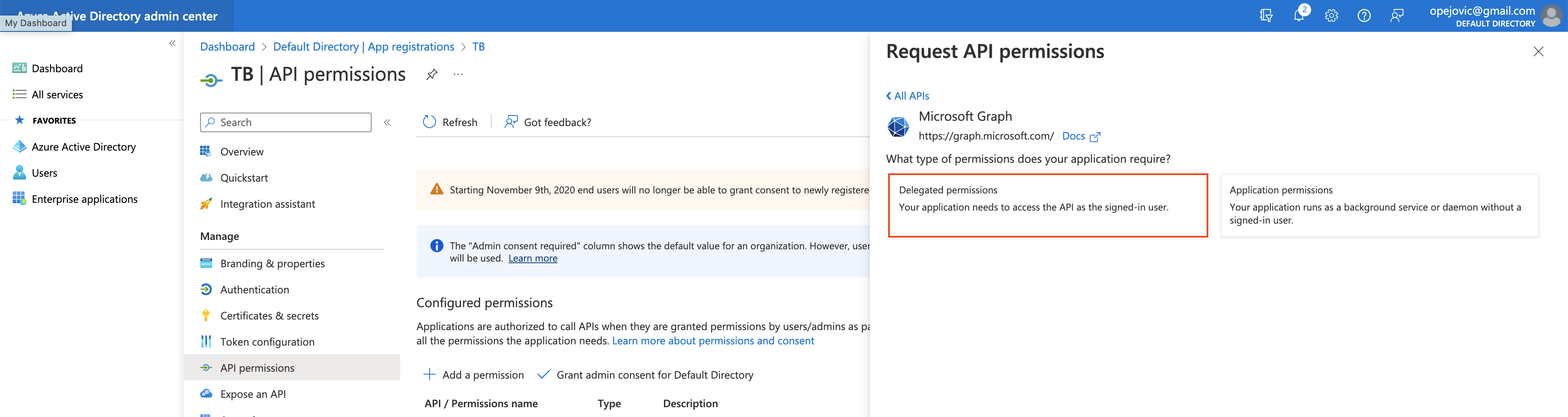Click the blue info icon in banner
1568x417 pixels.
[437, 246]
